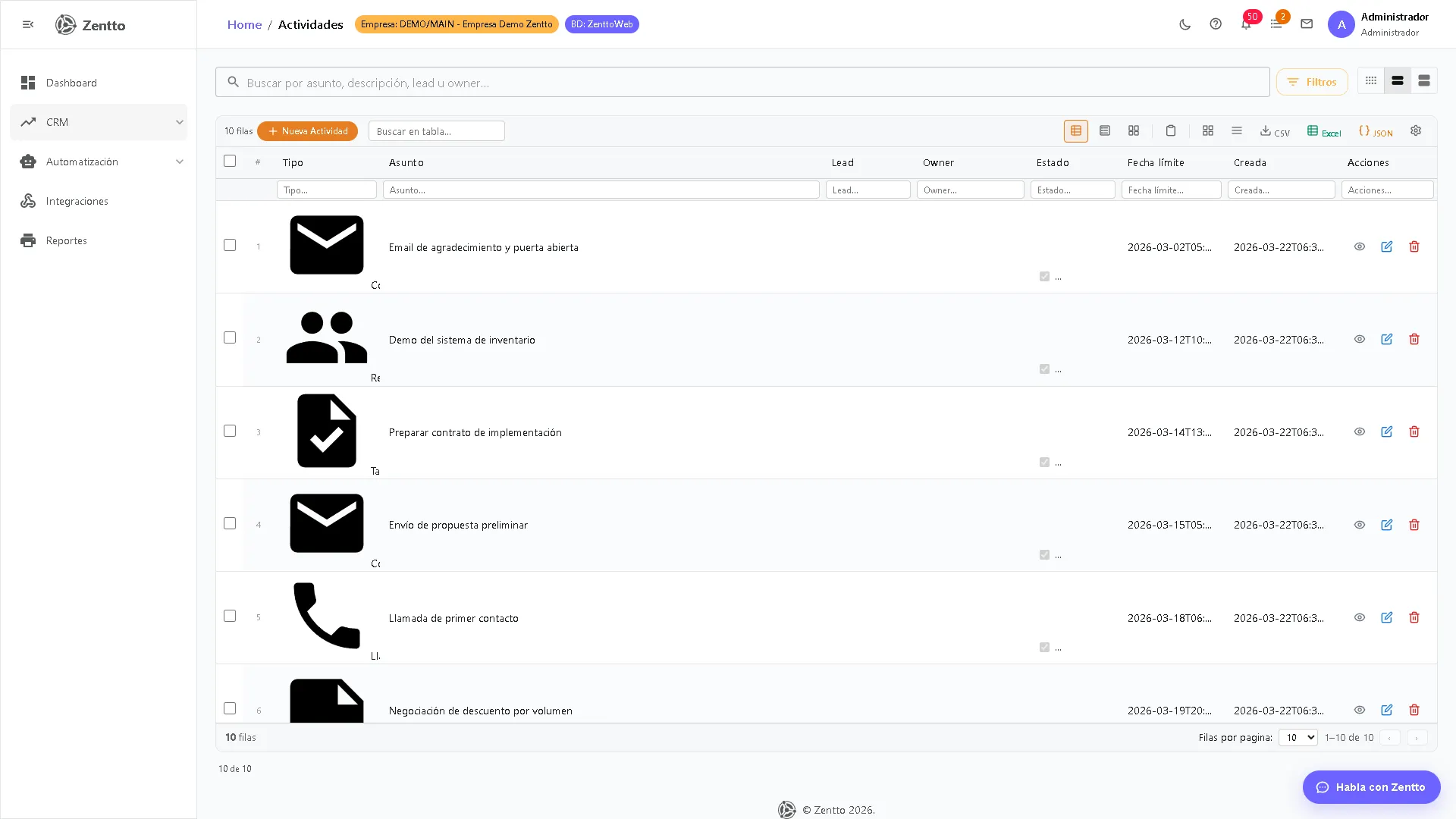The image size is (1456, 819).
Task: Delete the 'Email de agradecimiento' activity
Action: (x=1414, y=246)
